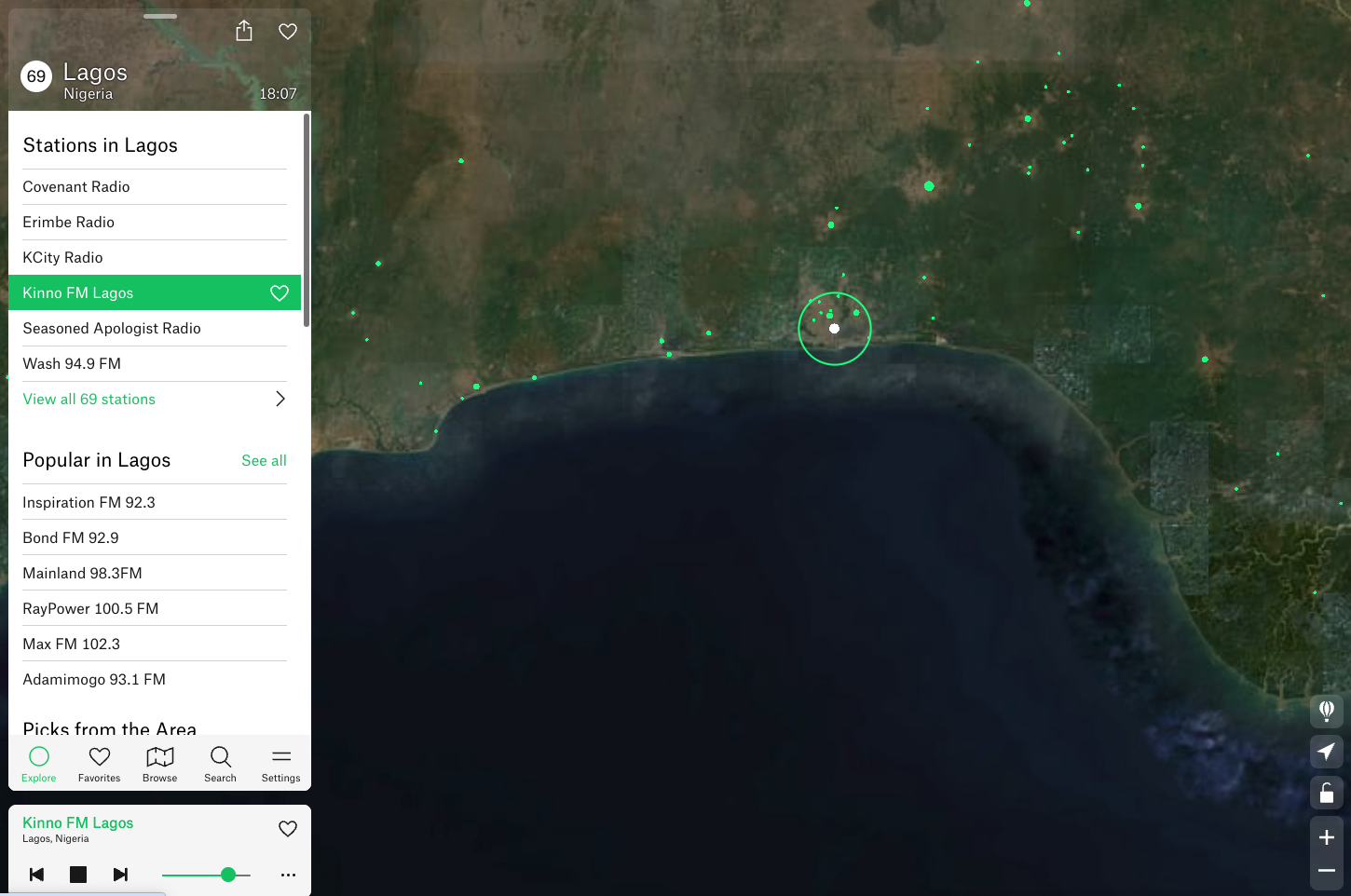Click Kinno FM Lagos title in player
Viewport: 1351px width, 896px height.
click(78, 822)
